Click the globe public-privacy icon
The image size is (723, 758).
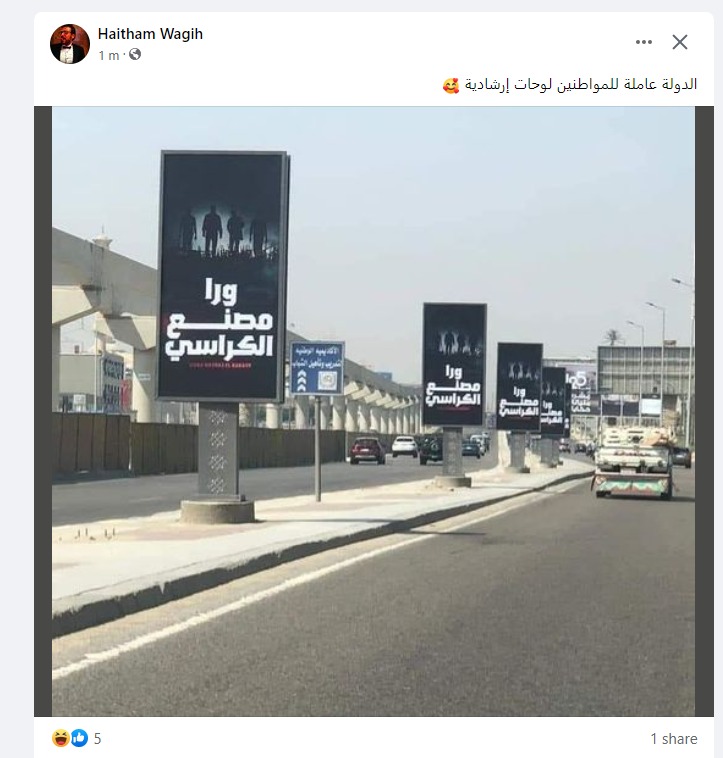[135, 55]
